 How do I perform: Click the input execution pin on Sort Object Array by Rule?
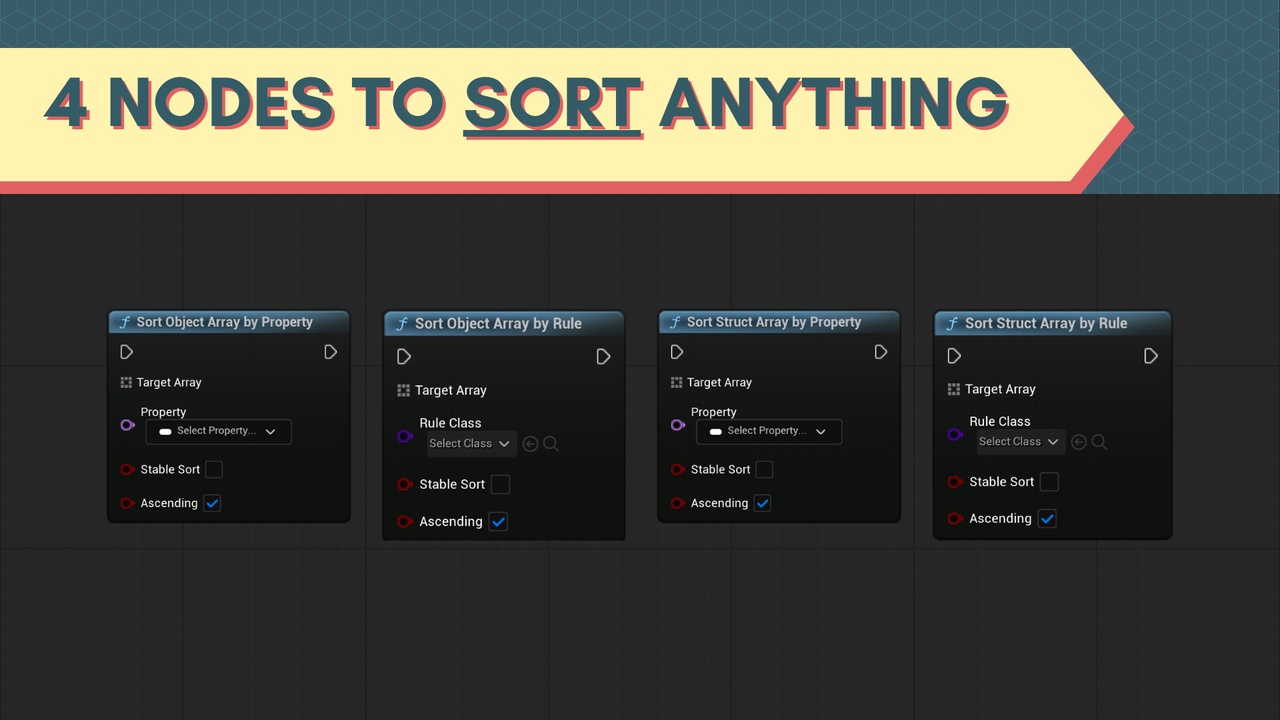(404, 357)
